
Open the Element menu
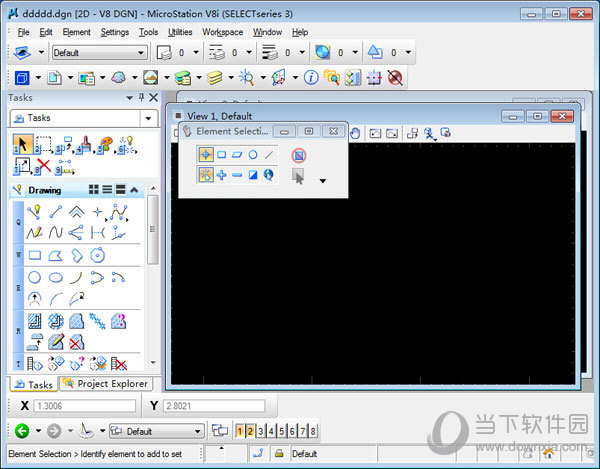(77, 32)
